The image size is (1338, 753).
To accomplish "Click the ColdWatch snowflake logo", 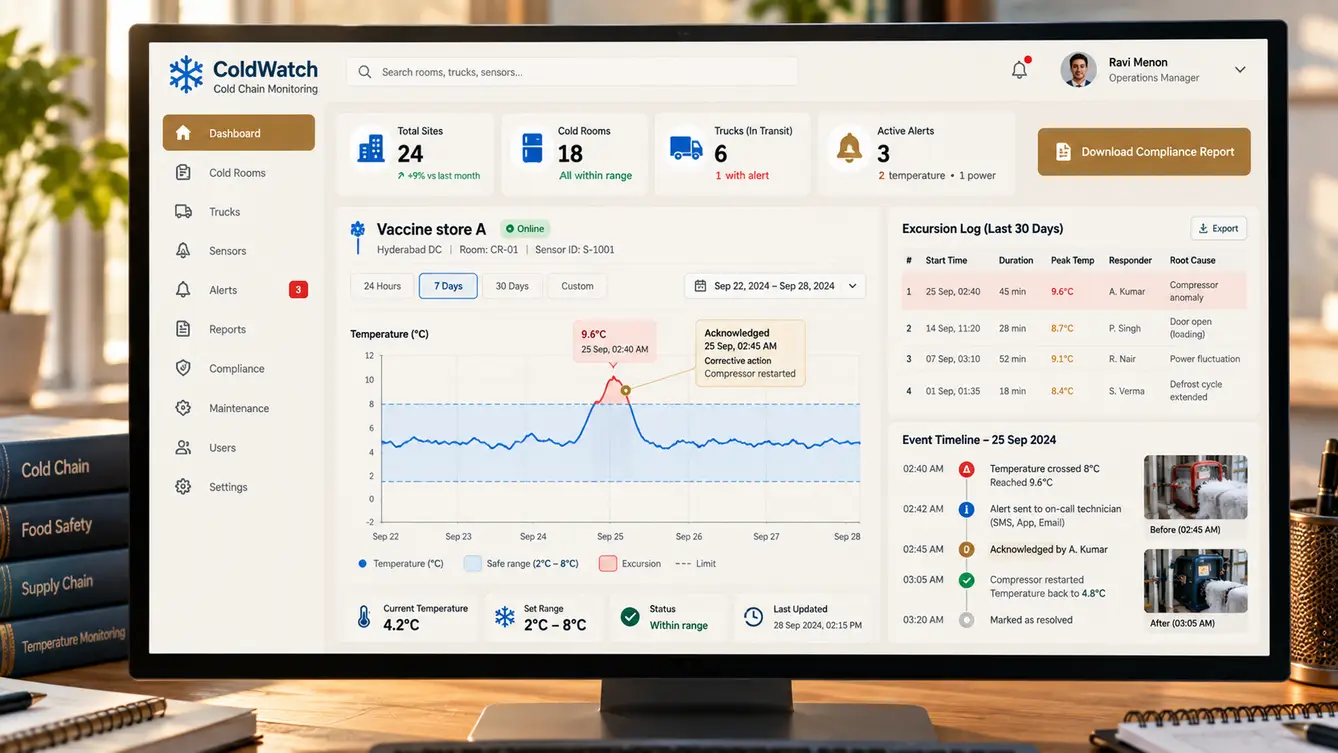I will coord(185,75).
